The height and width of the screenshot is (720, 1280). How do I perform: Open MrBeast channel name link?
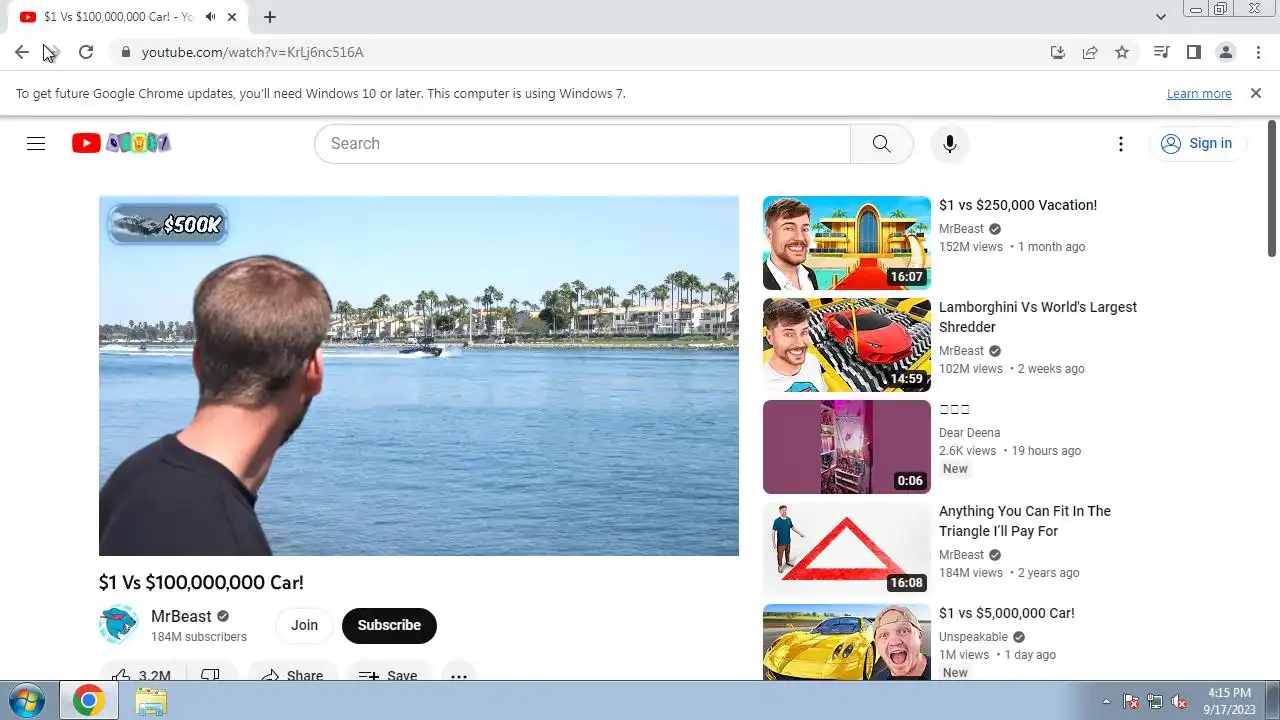point(181,616)
